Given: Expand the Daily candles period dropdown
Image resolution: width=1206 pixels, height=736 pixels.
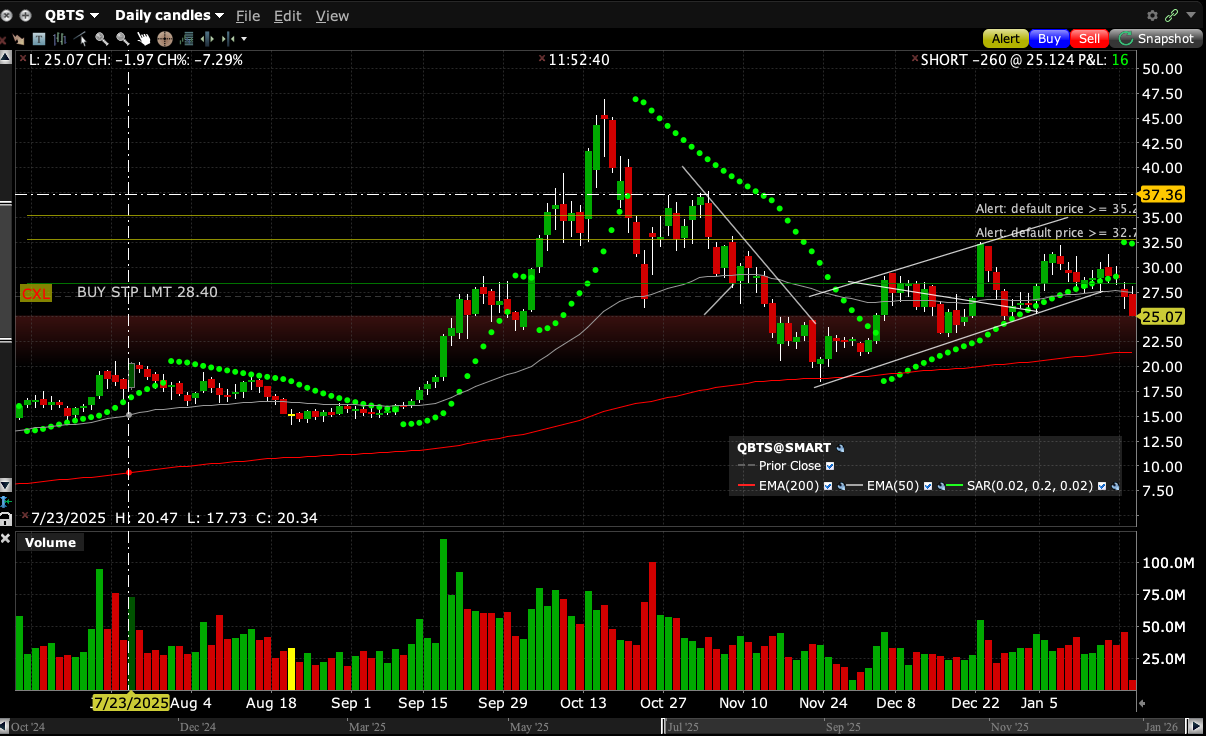Looking at the screenshot, I should (169, 15).
